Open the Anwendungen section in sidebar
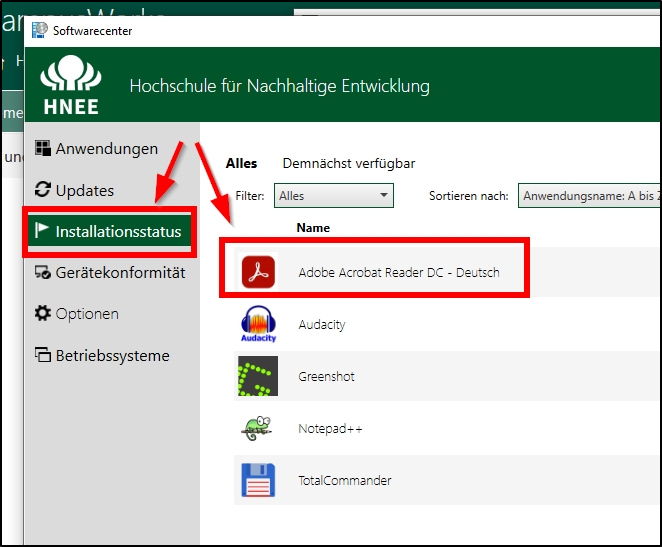The image size is (662, 547). tap(106, 149)
